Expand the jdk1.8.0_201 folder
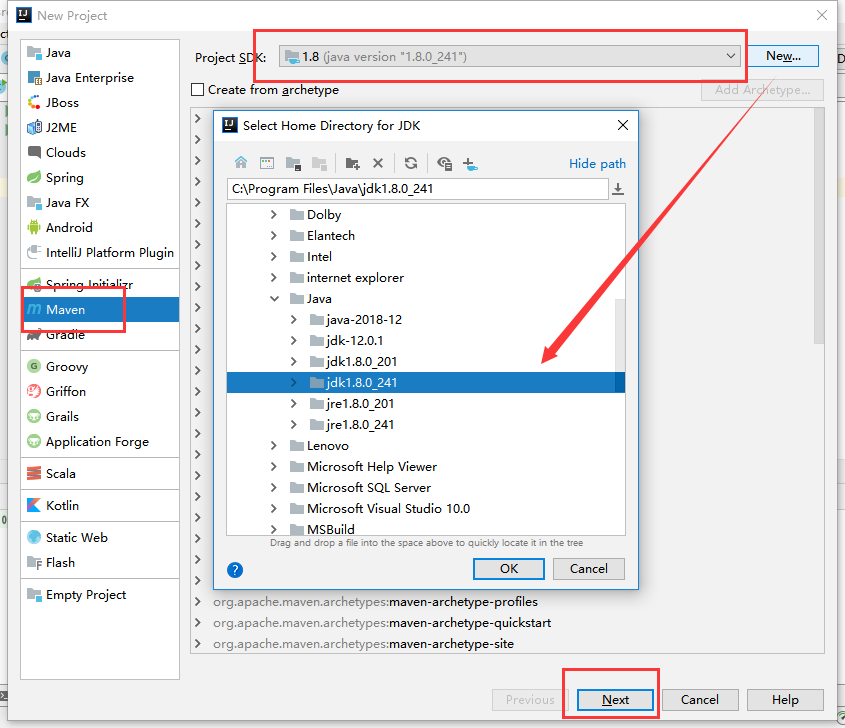This screenshot has width=845, height=728. click(x=294, y=362)
